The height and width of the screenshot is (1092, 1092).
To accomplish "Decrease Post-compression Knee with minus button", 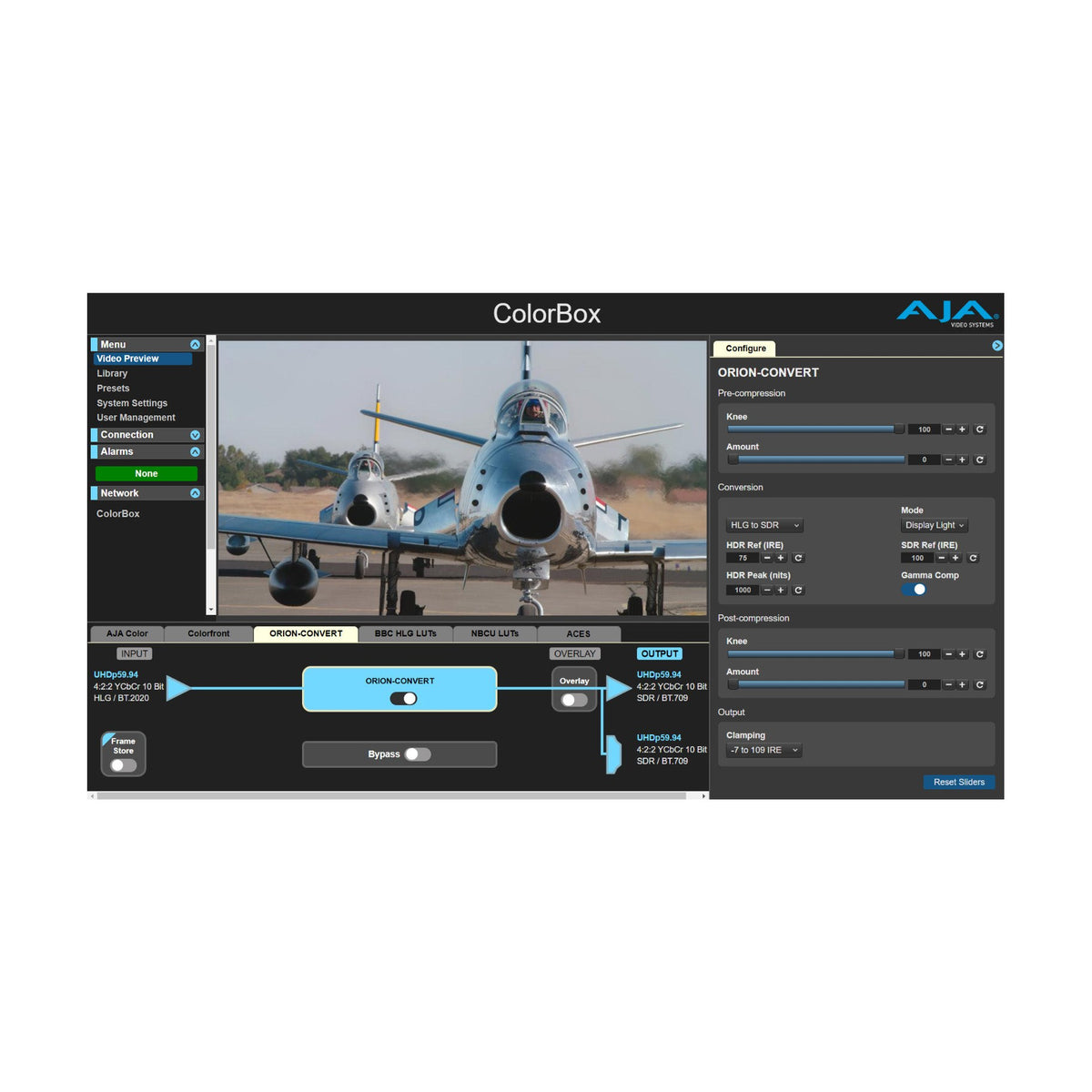I will pos(948,654).
